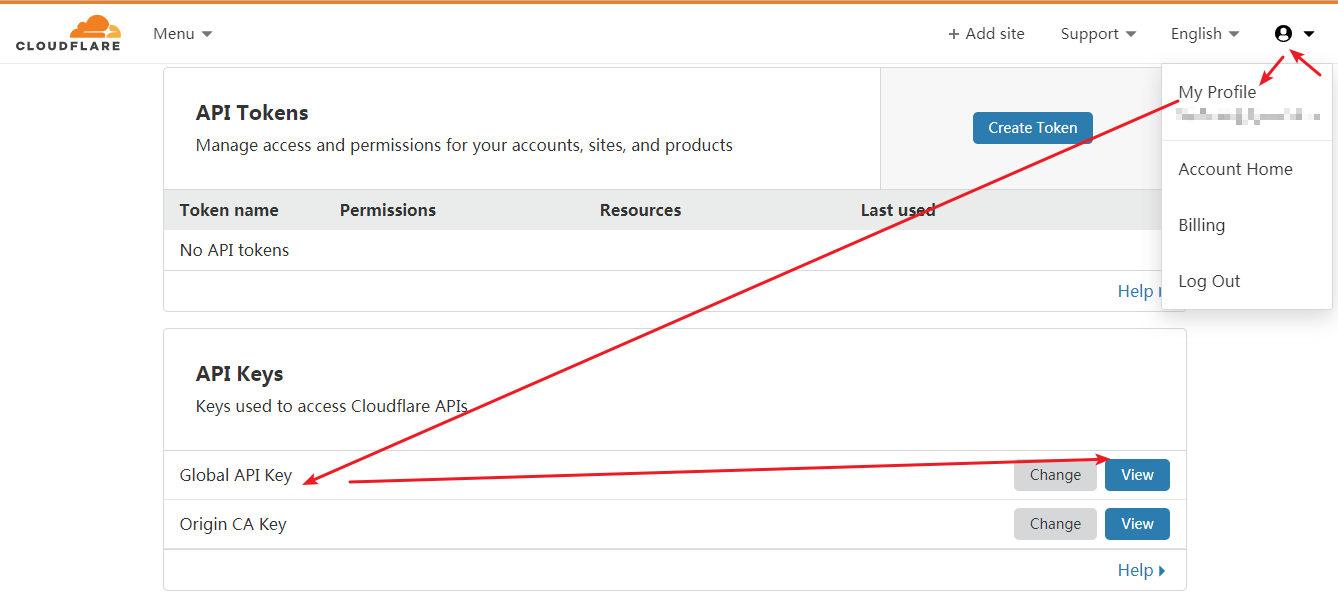Expand the Menu dropdown
This screenshot has width=1338, height=610.
click(x=183, y=34)
